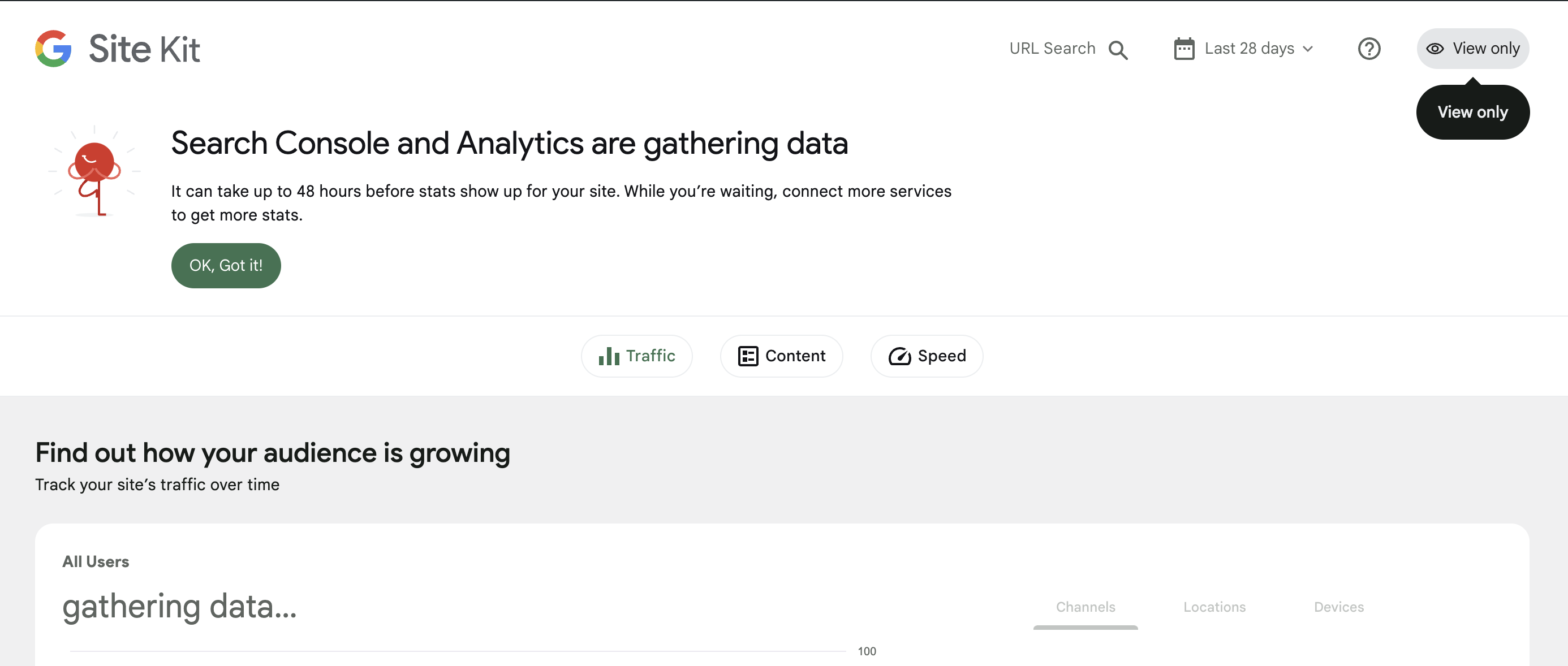Toggle the View only mode button

1472,49
